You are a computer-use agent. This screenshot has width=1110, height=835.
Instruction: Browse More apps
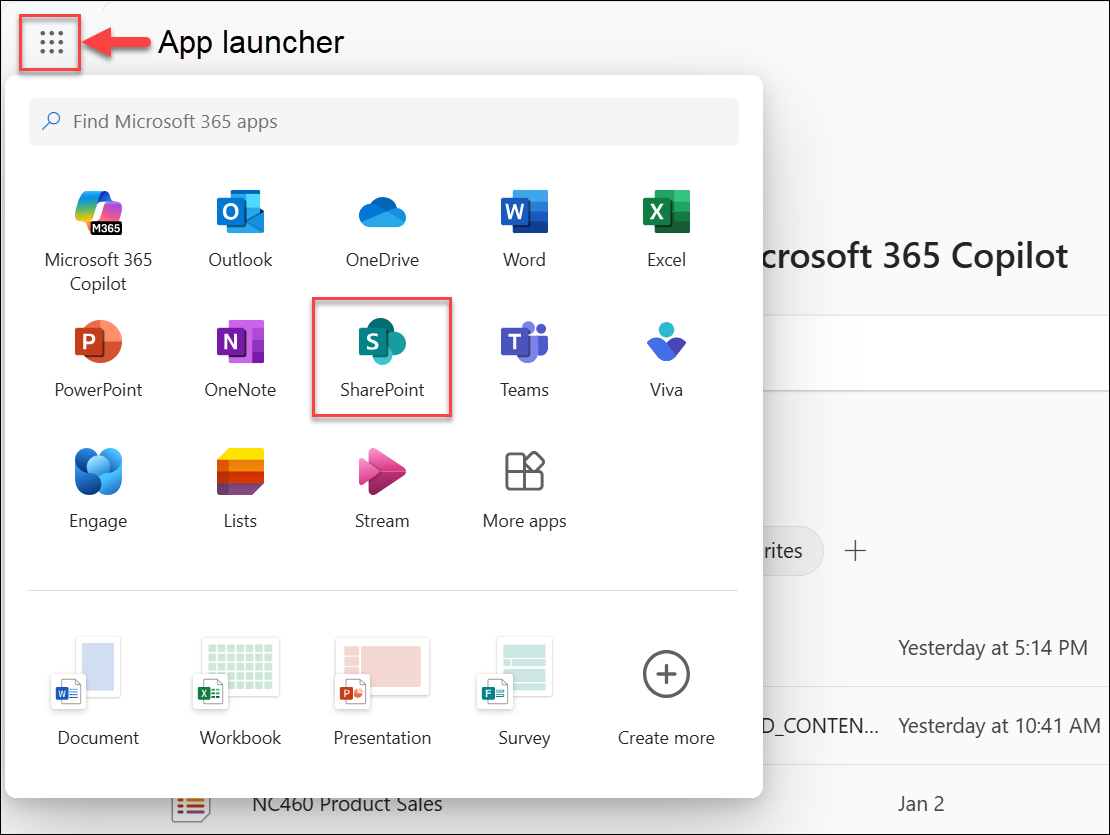tap(524, 489)
